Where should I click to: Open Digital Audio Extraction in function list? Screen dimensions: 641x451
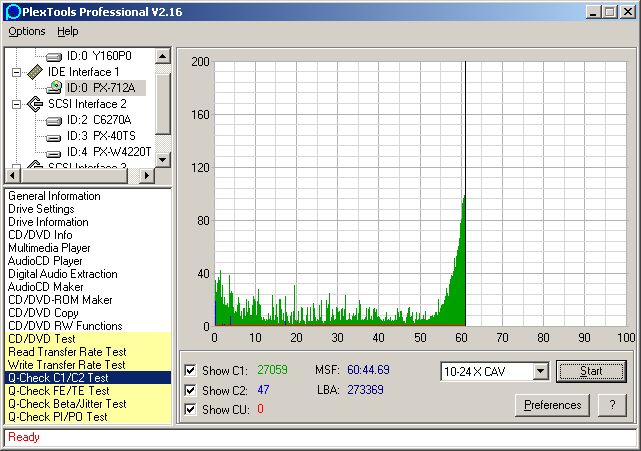pyautogui.click(x=63, y=274)
